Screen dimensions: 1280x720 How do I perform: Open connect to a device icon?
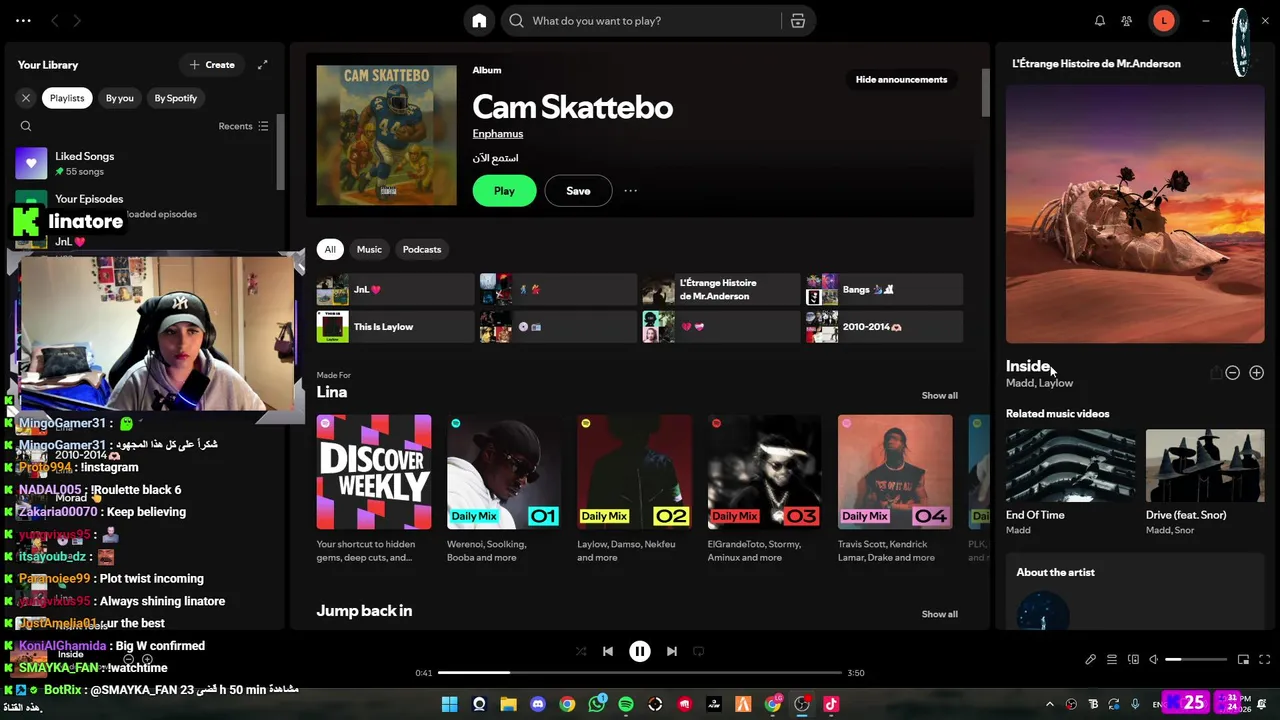(1133, 660)
